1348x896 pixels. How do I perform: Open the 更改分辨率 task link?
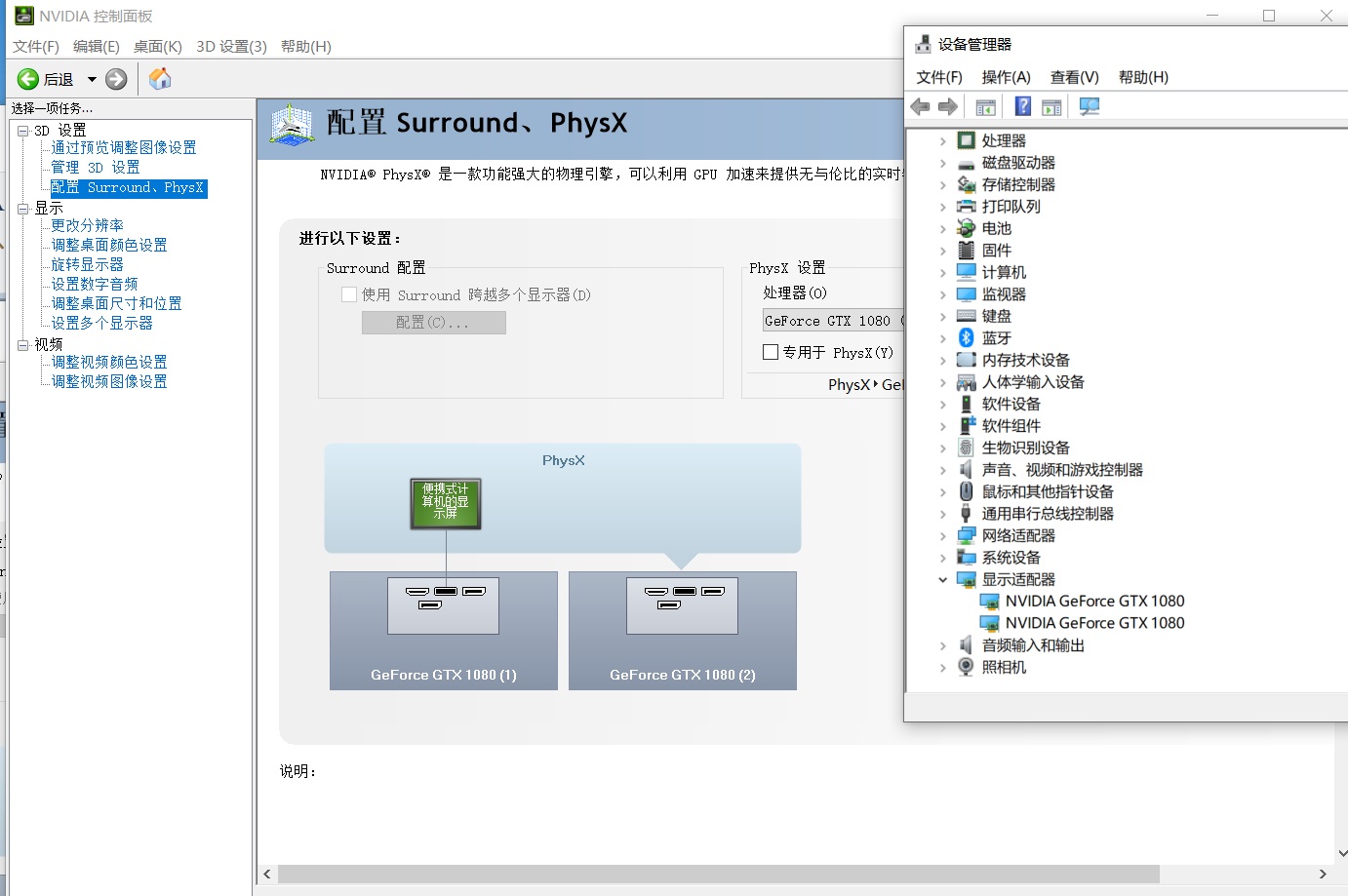point(88,225)
